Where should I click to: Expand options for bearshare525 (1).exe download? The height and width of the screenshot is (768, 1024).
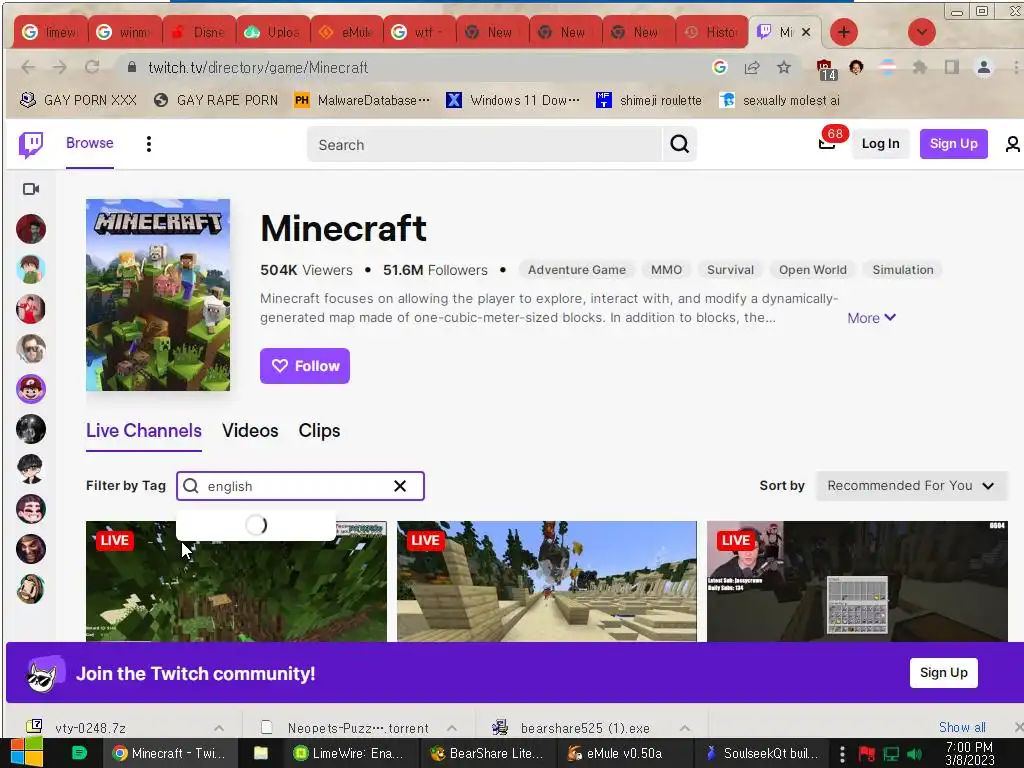(x=684, y=728)
